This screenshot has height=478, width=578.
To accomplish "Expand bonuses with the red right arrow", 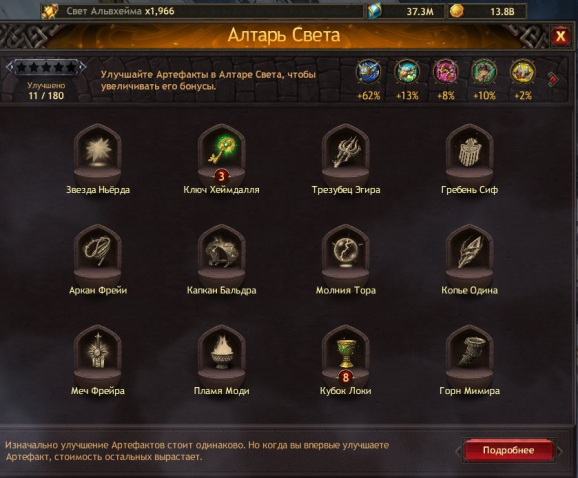I will (553, 79).
